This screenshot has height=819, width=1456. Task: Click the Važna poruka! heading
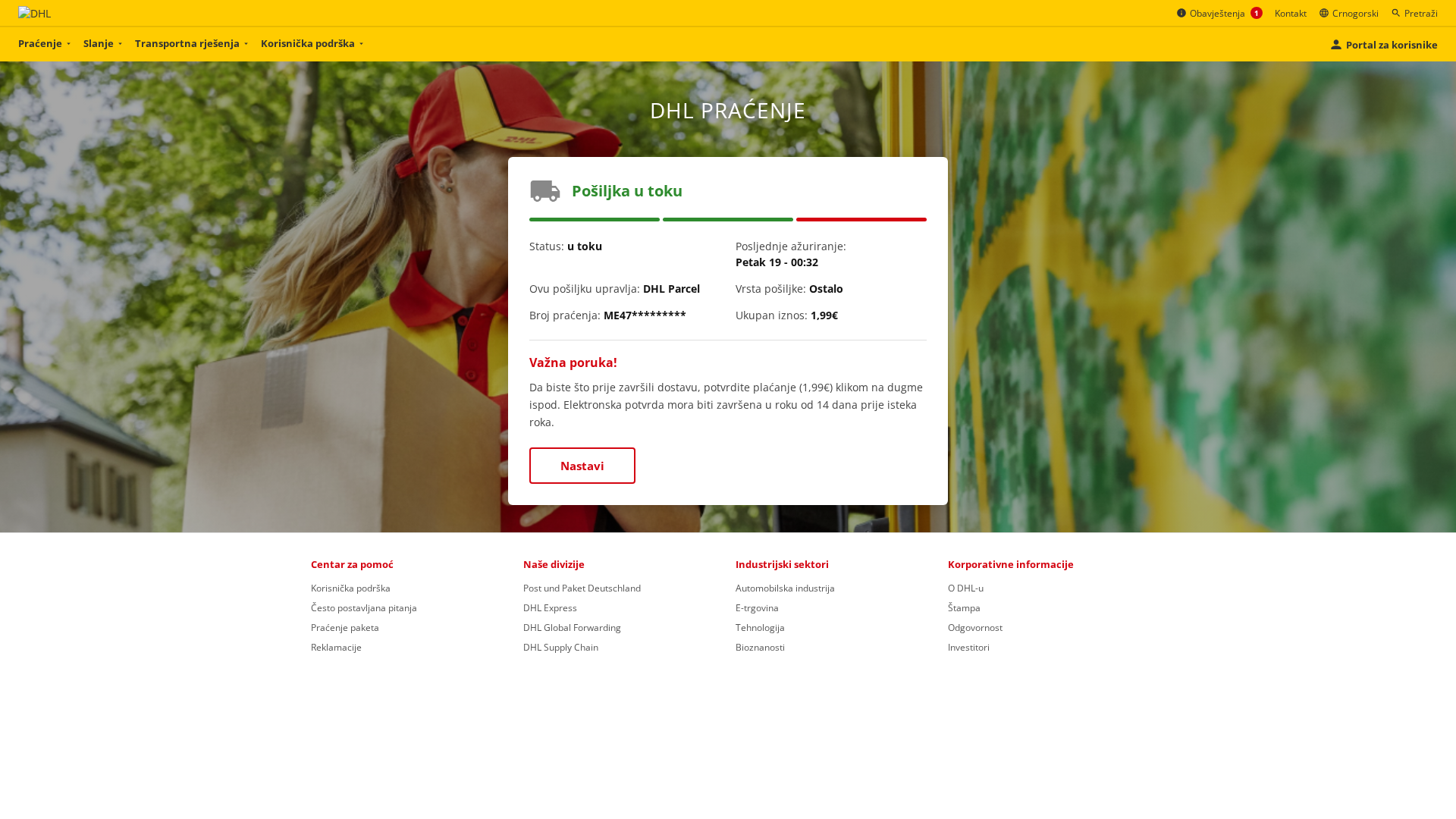click(573, 362)
